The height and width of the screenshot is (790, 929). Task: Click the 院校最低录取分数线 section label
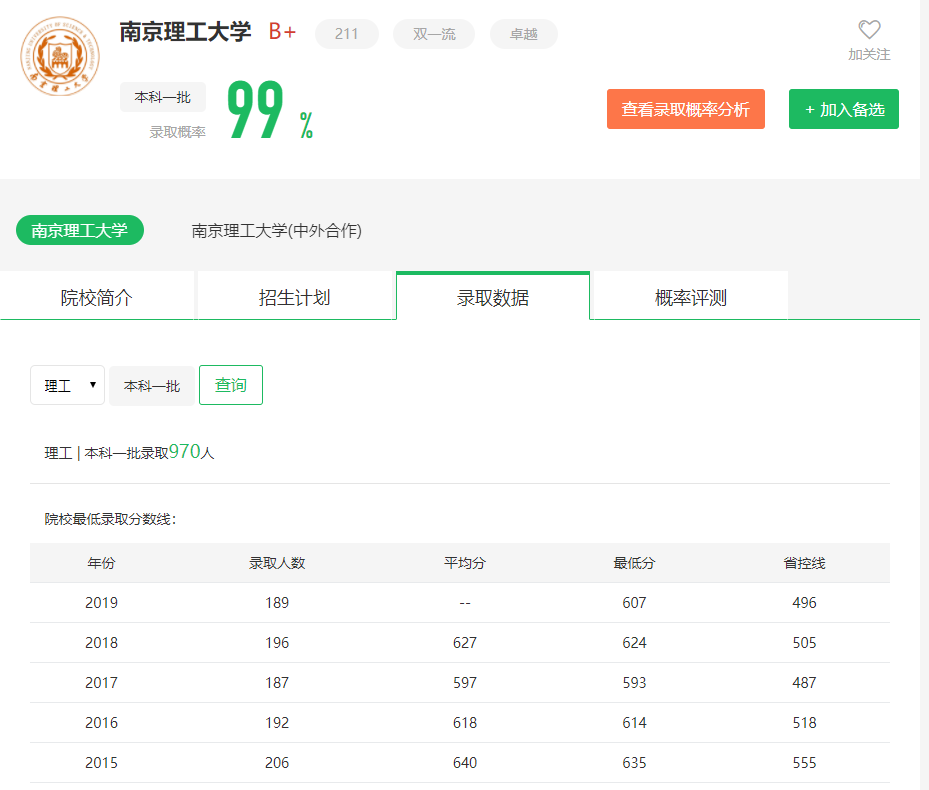(110, 519)
